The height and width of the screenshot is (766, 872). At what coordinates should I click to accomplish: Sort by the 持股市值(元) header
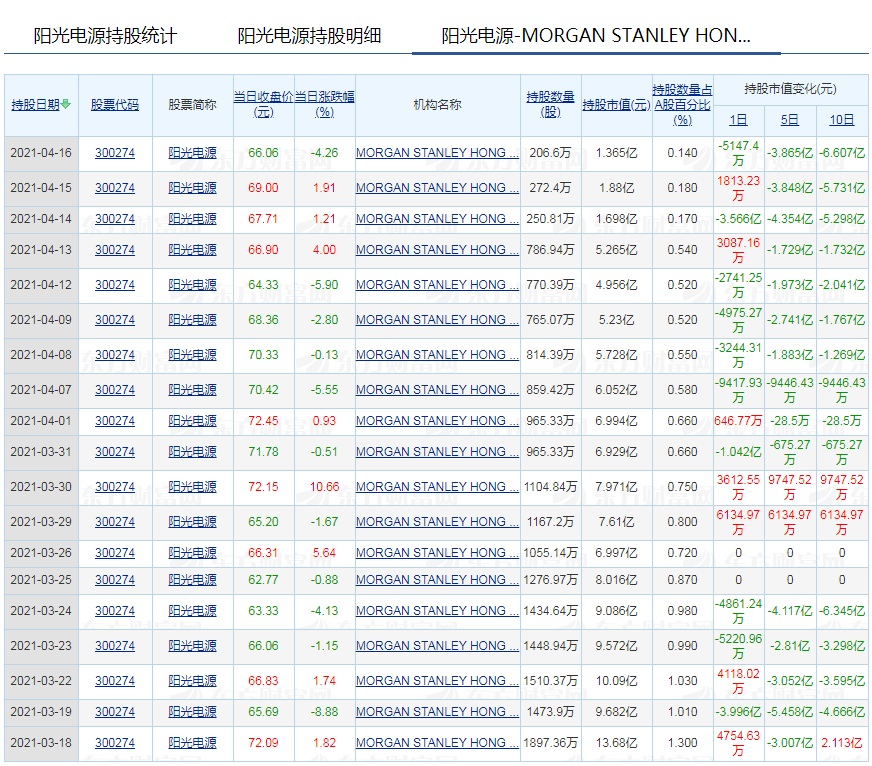pyautogui.click(x=617, y=105)
